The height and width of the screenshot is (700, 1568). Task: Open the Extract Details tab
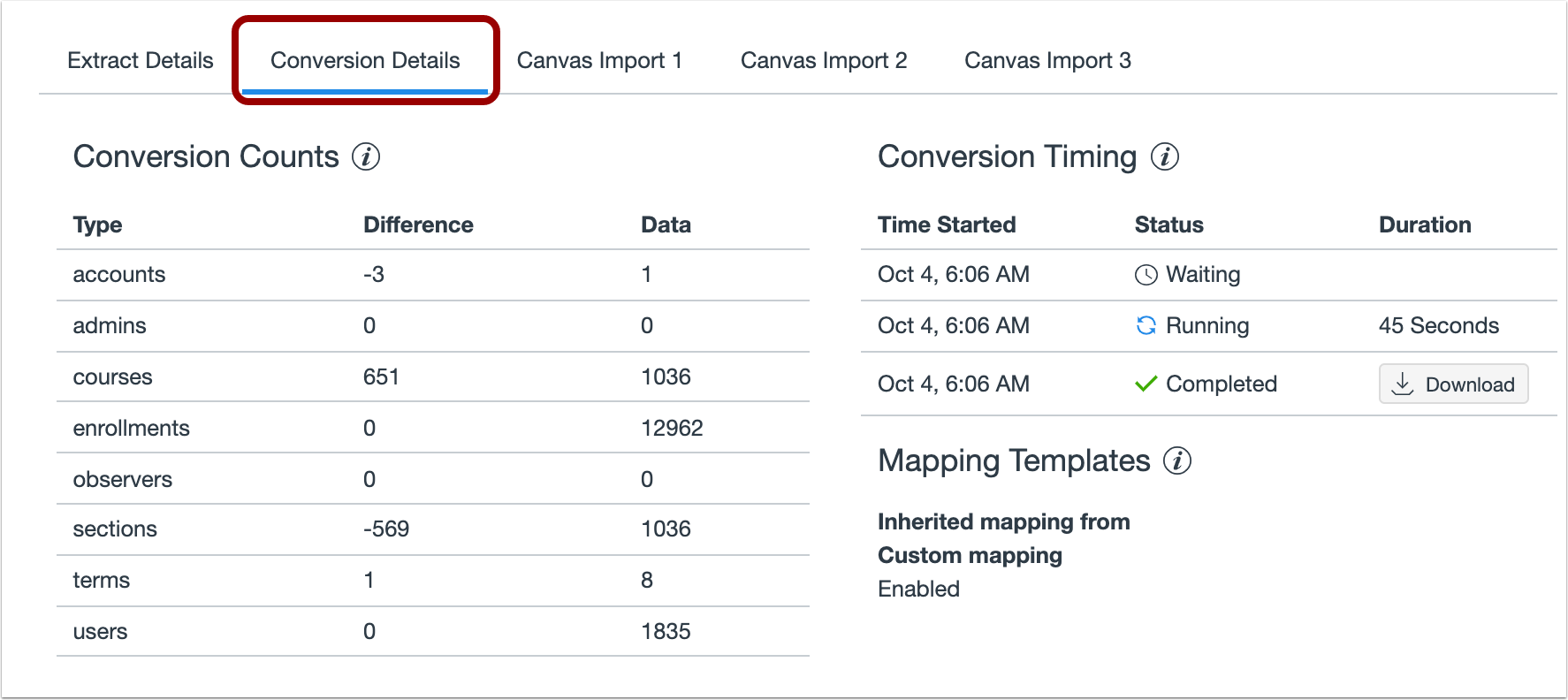pyautogui.click(x=141, y=60)
